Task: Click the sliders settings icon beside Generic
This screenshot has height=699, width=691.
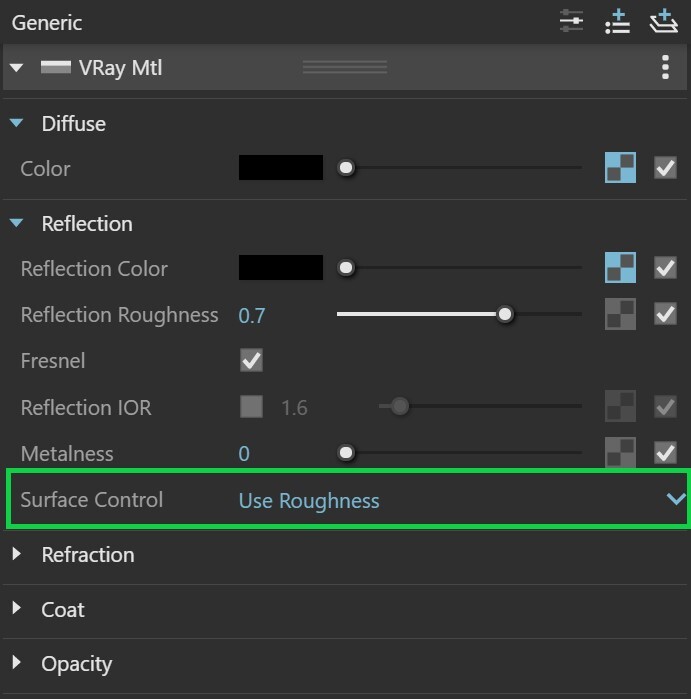Action: tap(571, 21)
